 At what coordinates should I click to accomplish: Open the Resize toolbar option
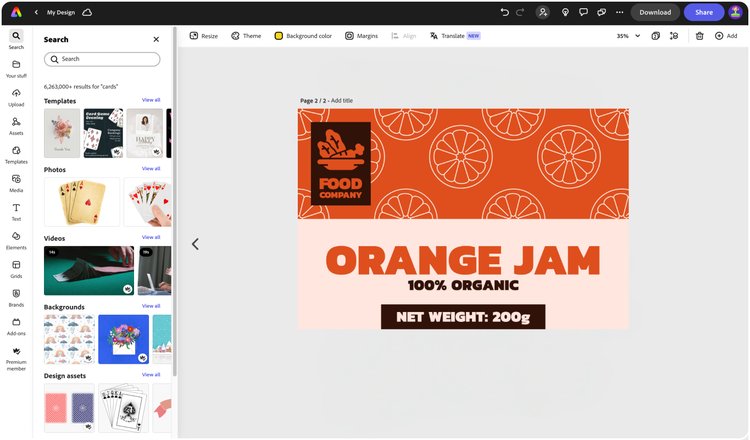click(x=204, y=36)
